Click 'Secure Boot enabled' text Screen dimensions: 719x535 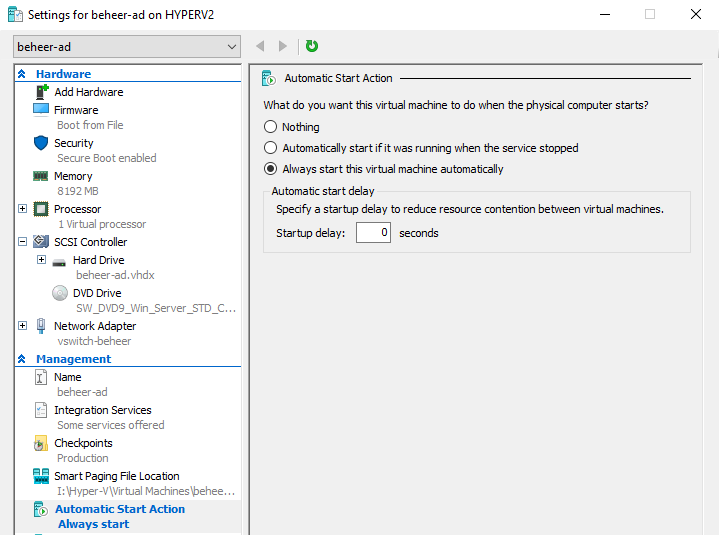tap(107, 158)
